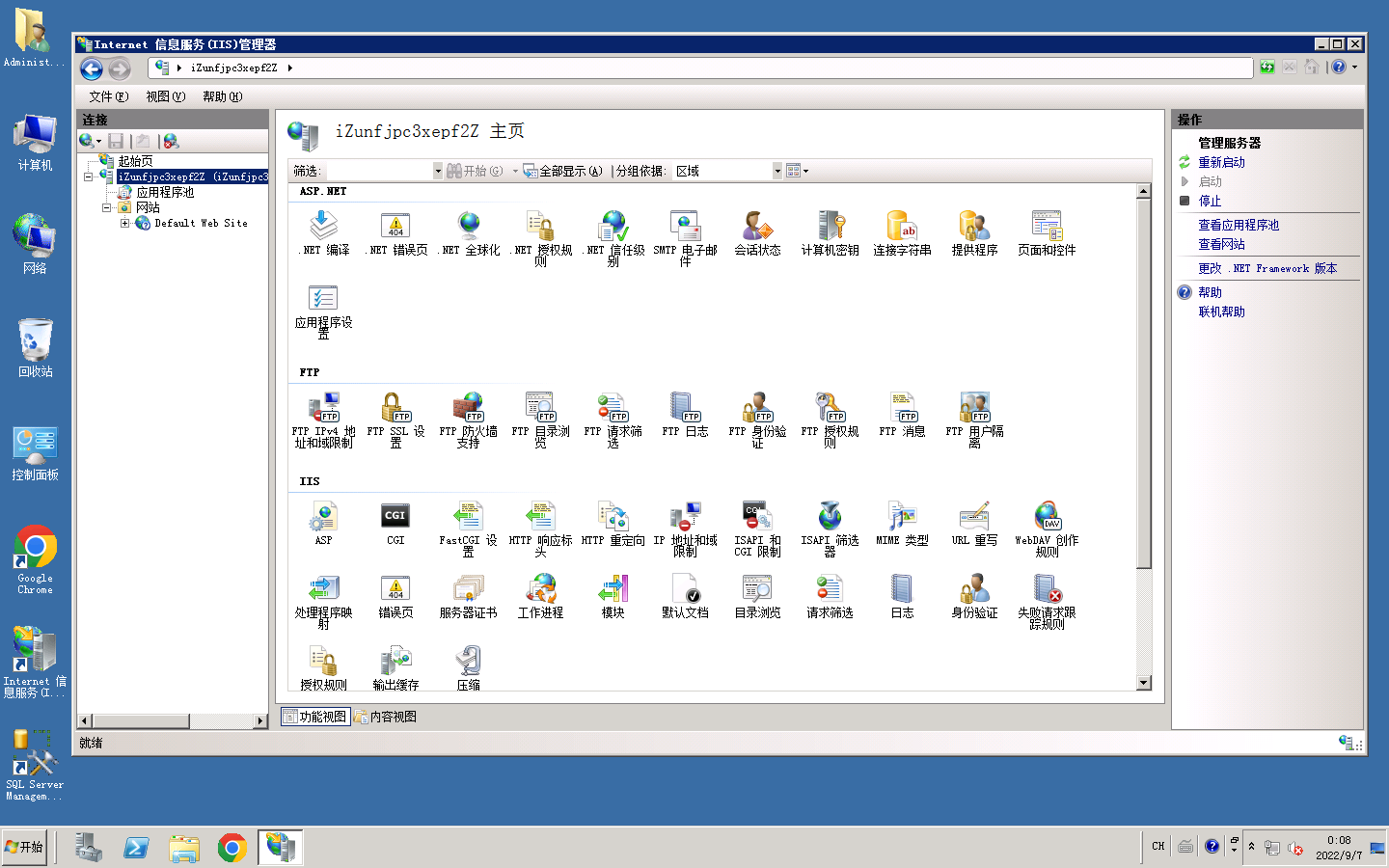Open the 帮助 menu

tap(222, 96)
